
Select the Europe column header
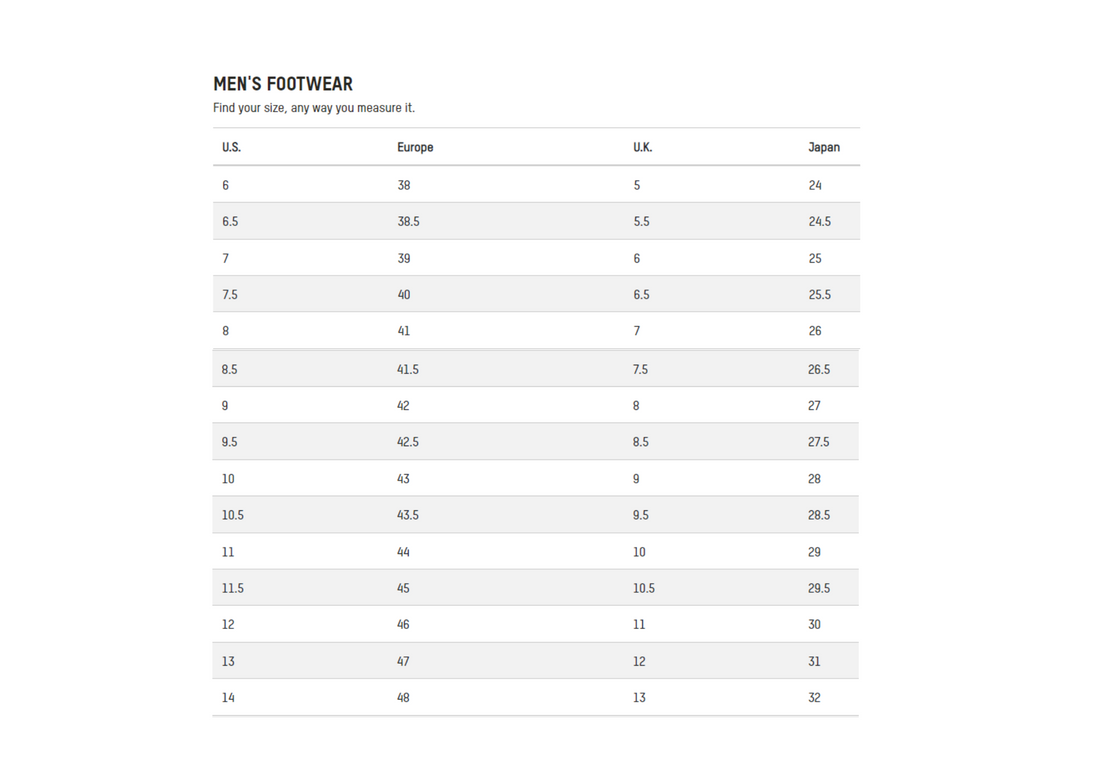point(415,147)
